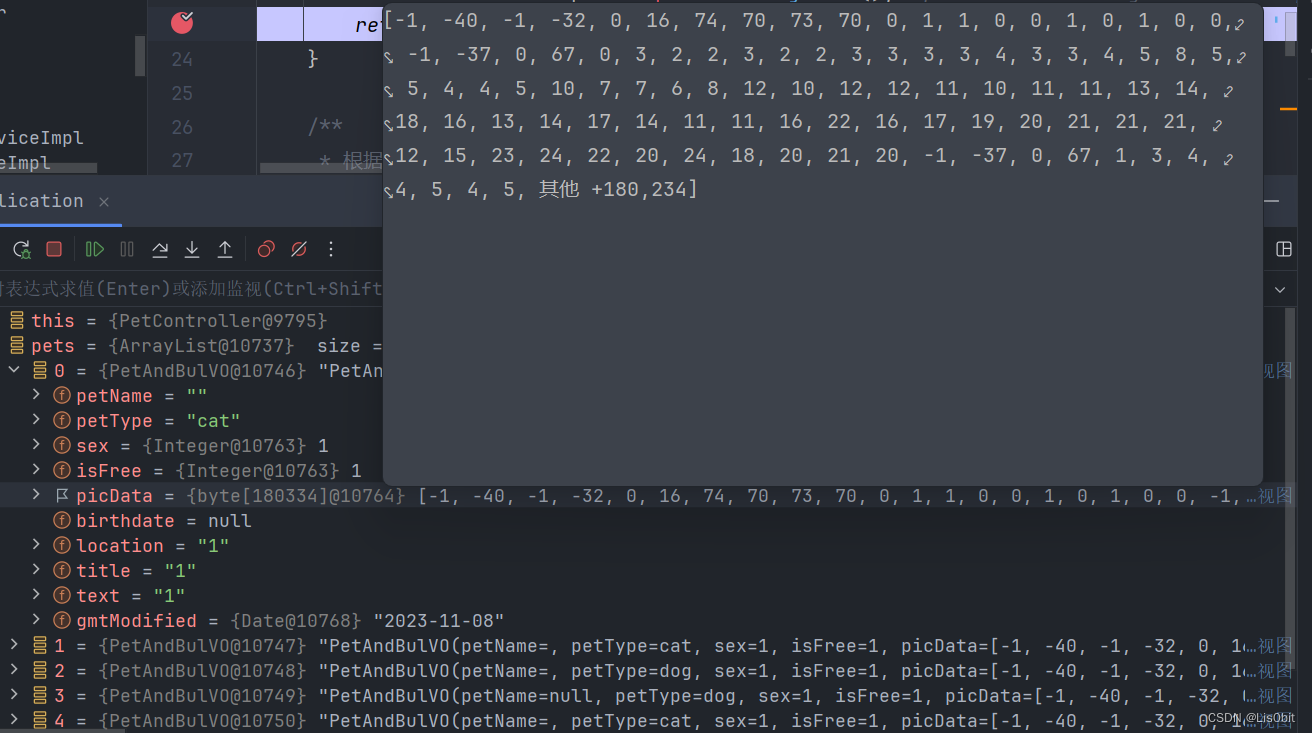Select the birthdate = null row

(x=640, y=521)
